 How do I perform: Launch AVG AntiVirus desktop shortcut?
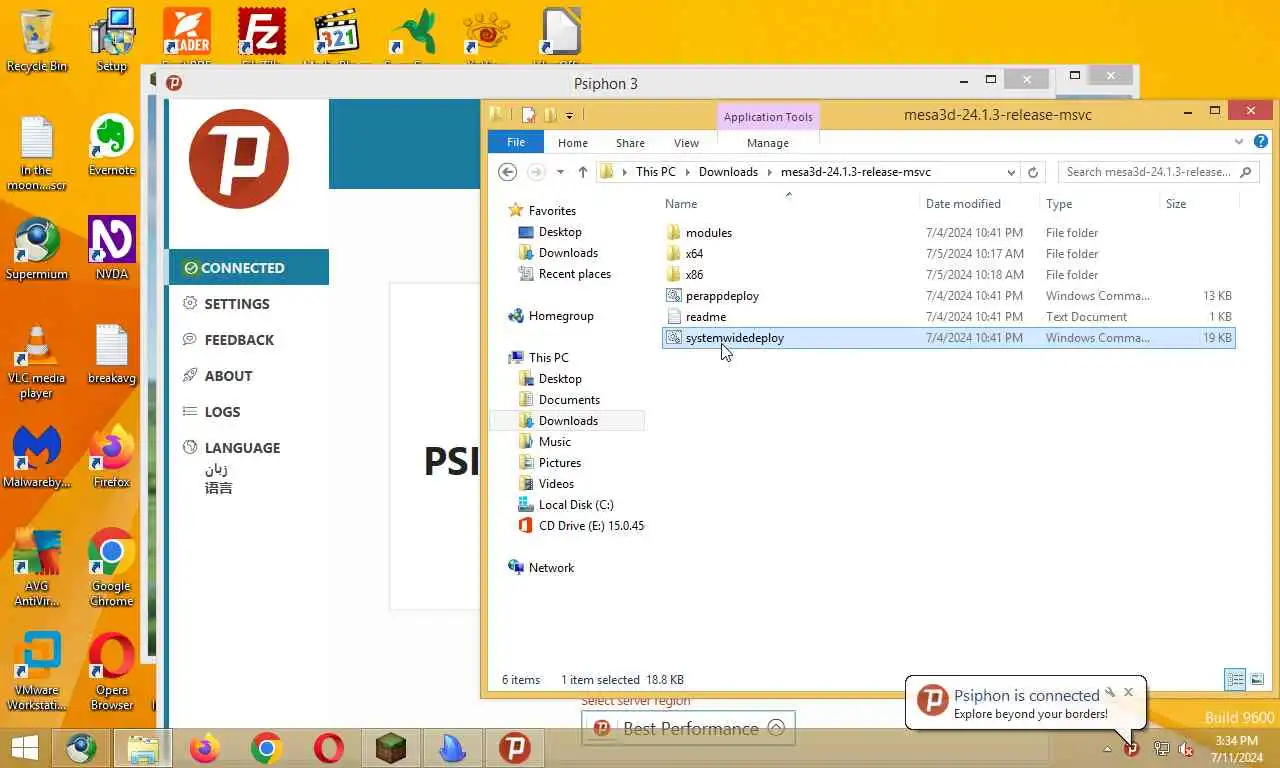[x=37, y=567]
